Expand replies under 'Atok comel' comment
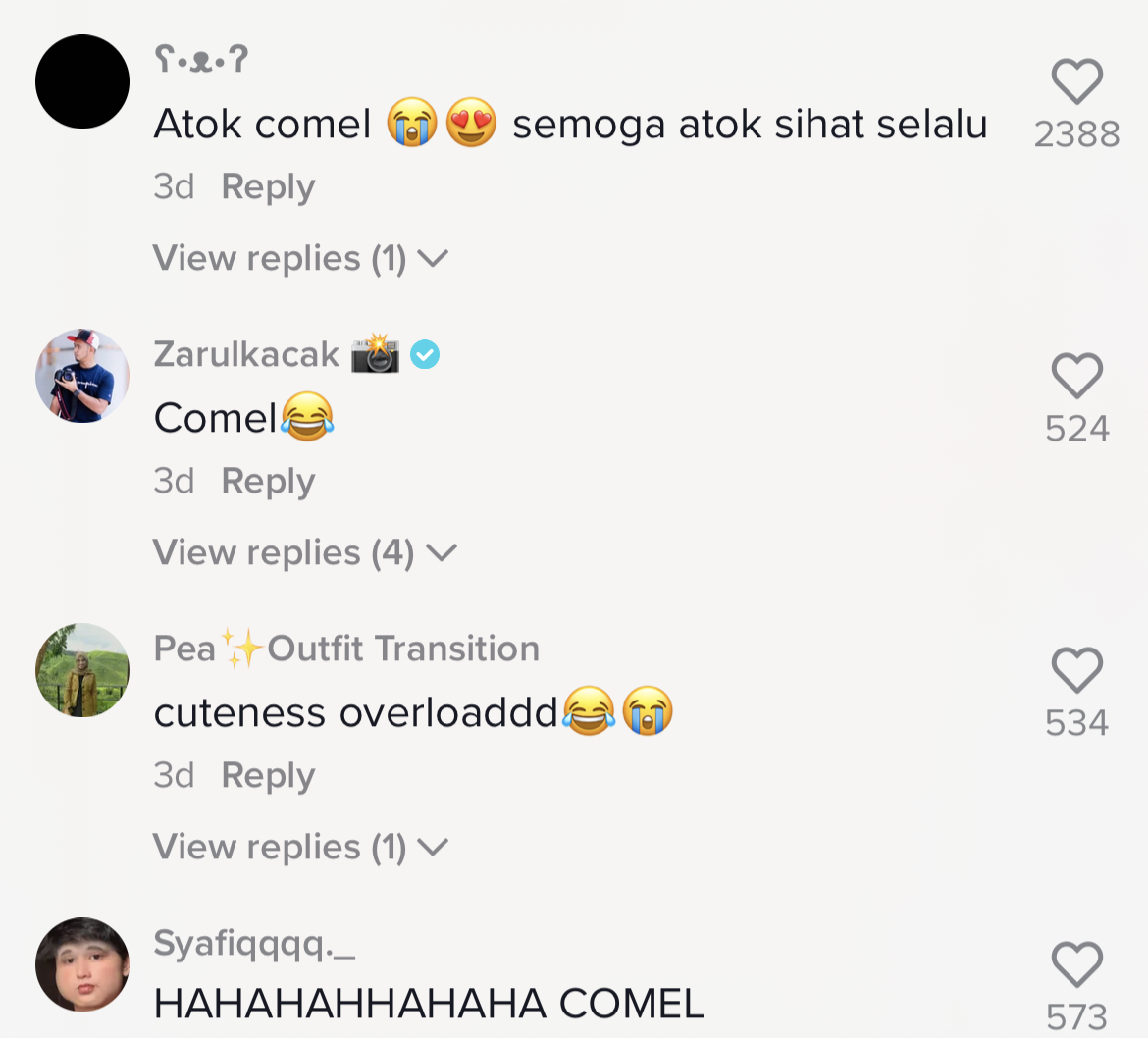 pyautogui.click(x=300, y=258)
